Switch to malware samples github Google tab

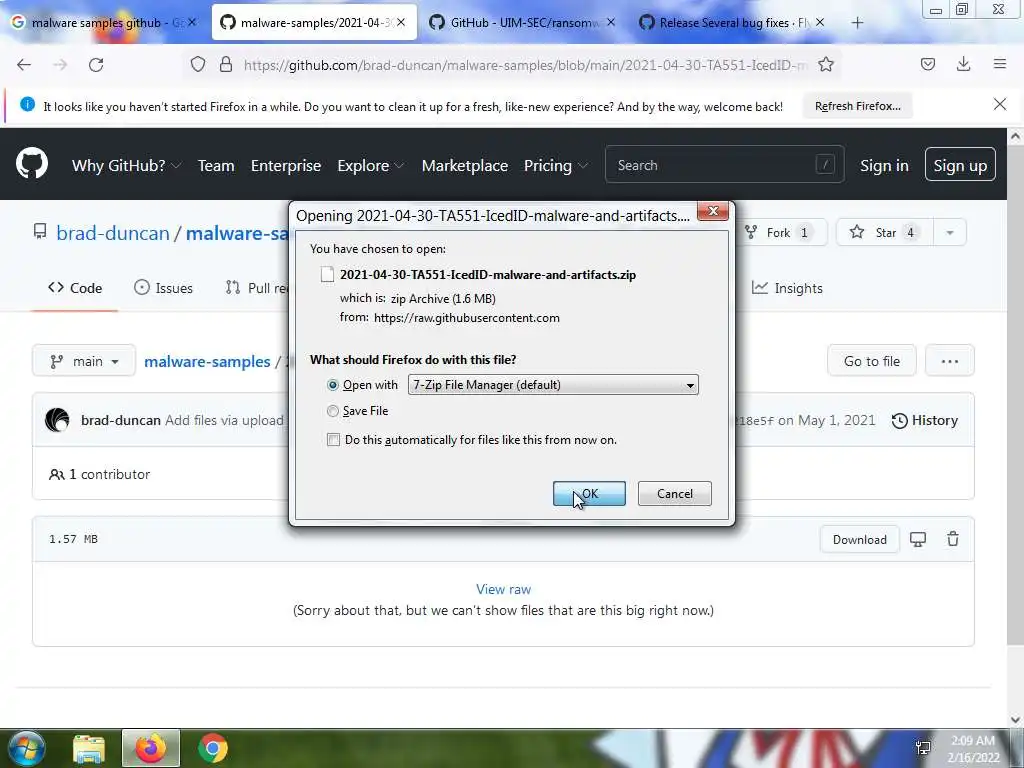click(x=104, y=22)
